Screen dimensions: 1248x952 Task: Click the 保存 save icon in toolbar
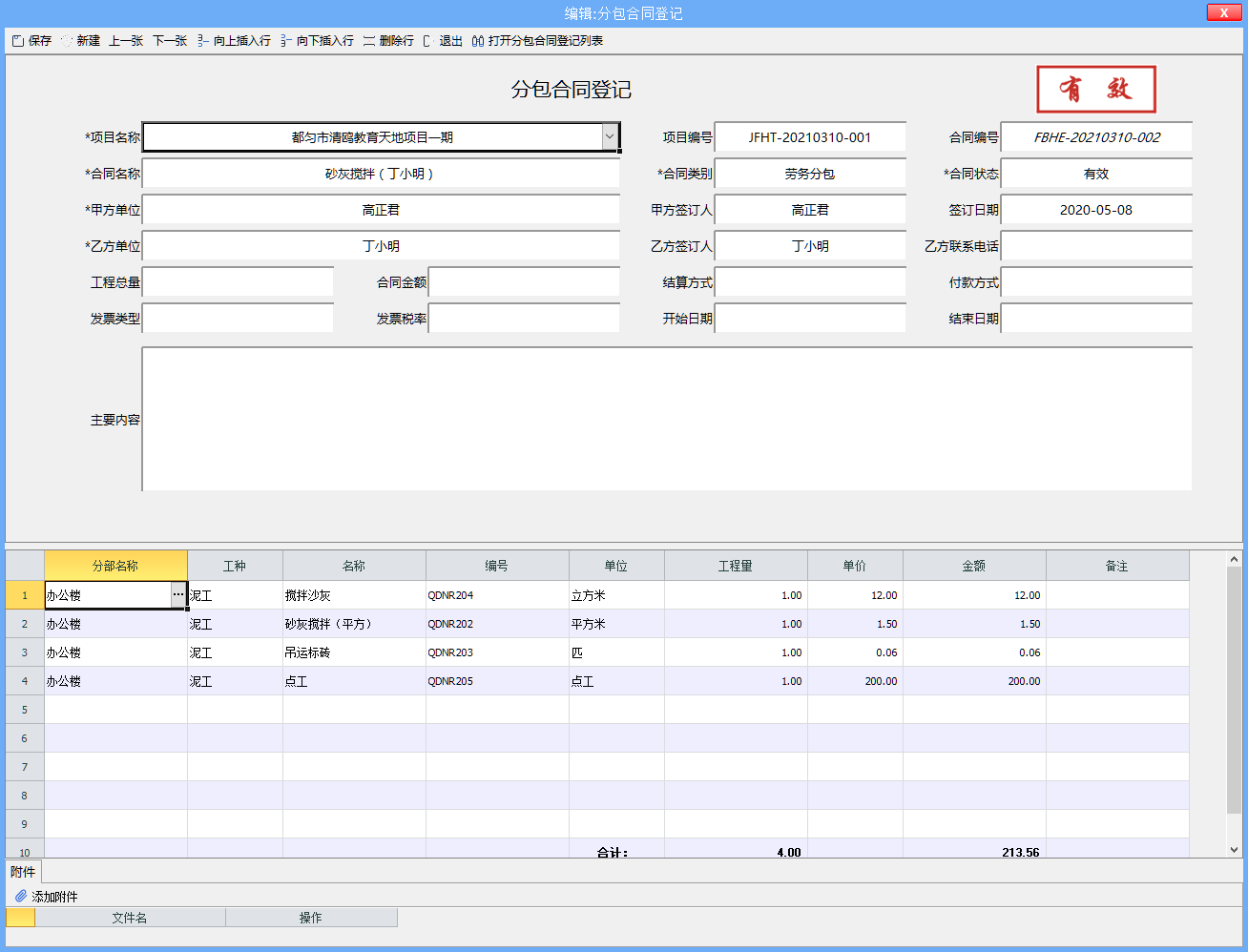pyautogui.click(x=17, y=41)
